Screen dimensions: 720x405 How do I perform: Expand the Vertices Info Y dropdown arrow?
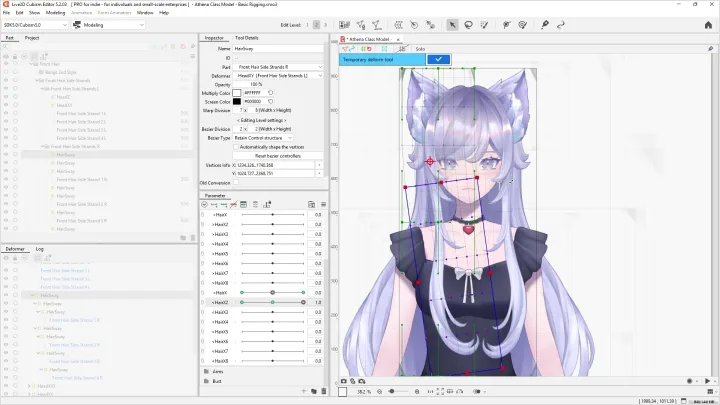319,174
